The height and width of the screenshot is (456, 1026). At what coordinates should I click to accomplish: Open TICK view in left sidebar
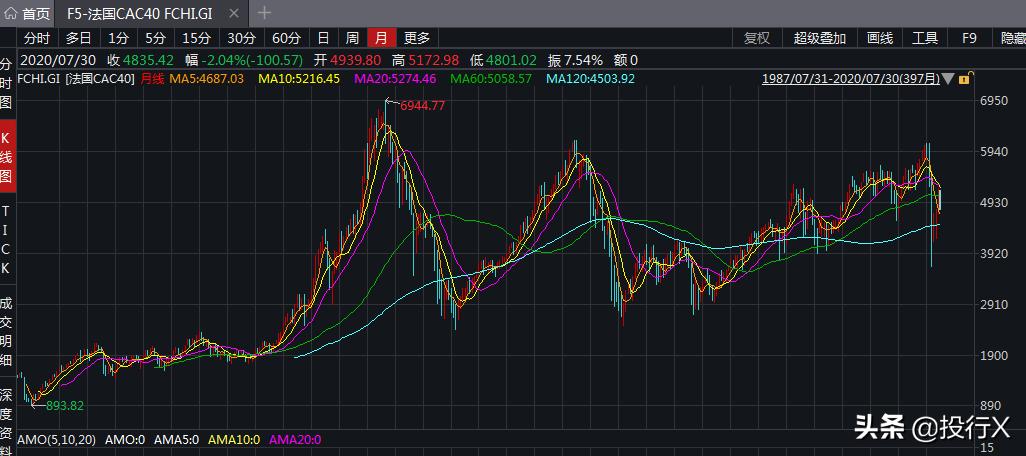6,239
